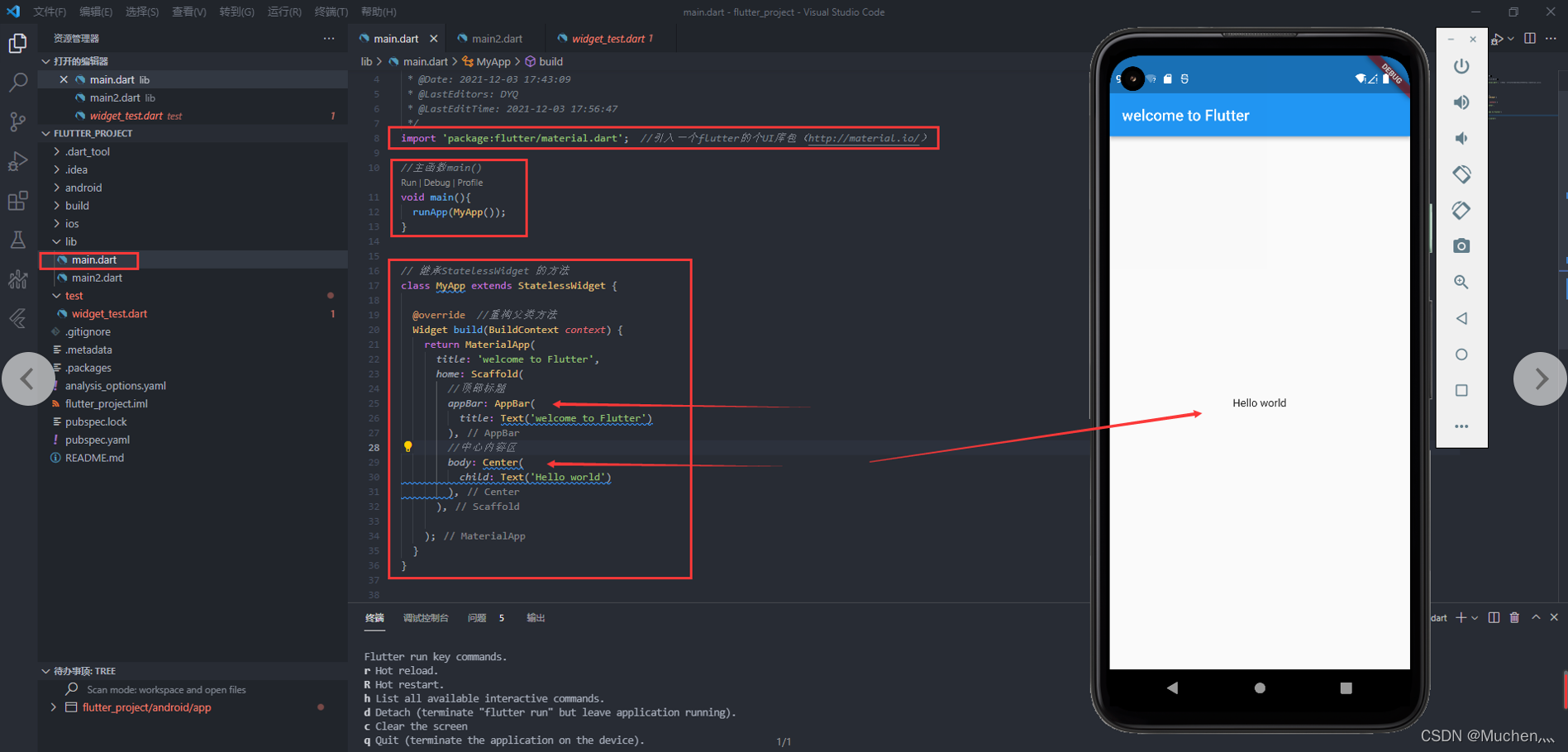Go to next image with right arrow
Screen dimensions: 1568x752
point(1540,379)
